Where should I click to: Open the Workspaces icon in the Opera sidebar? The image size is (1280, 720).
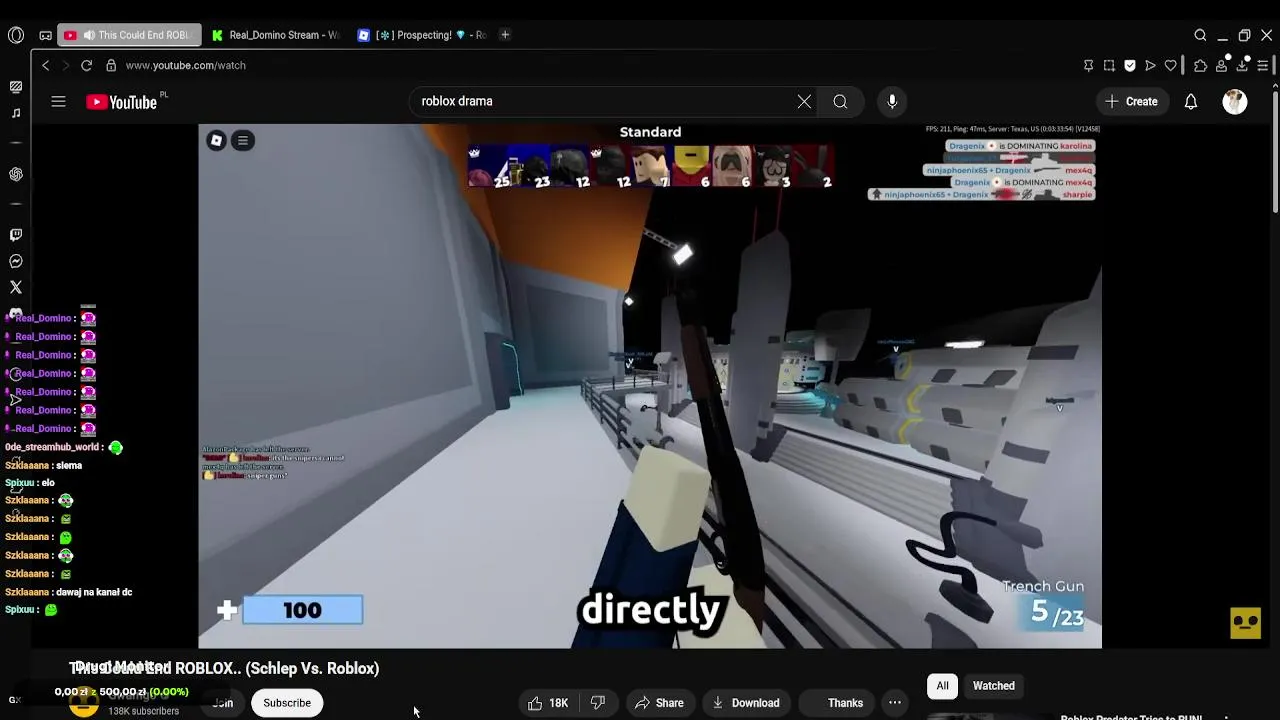click(16, 87)
